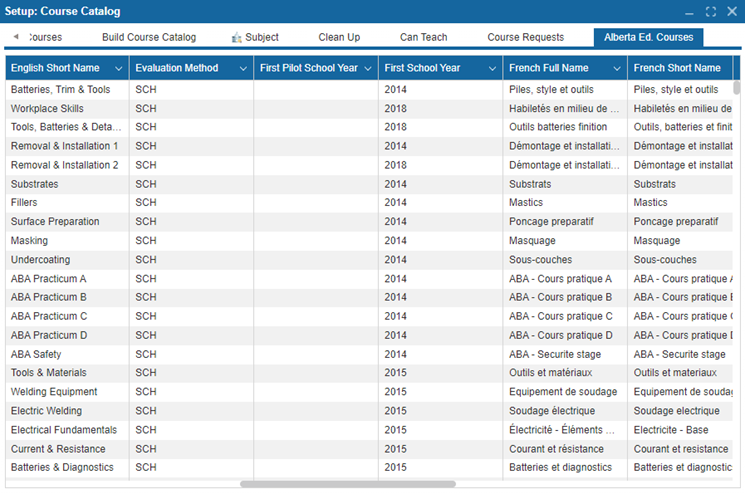Maximize the Course Catalog window
This screenshot has height=494, width=745.
pyautogui.click(x=710, y=12)
